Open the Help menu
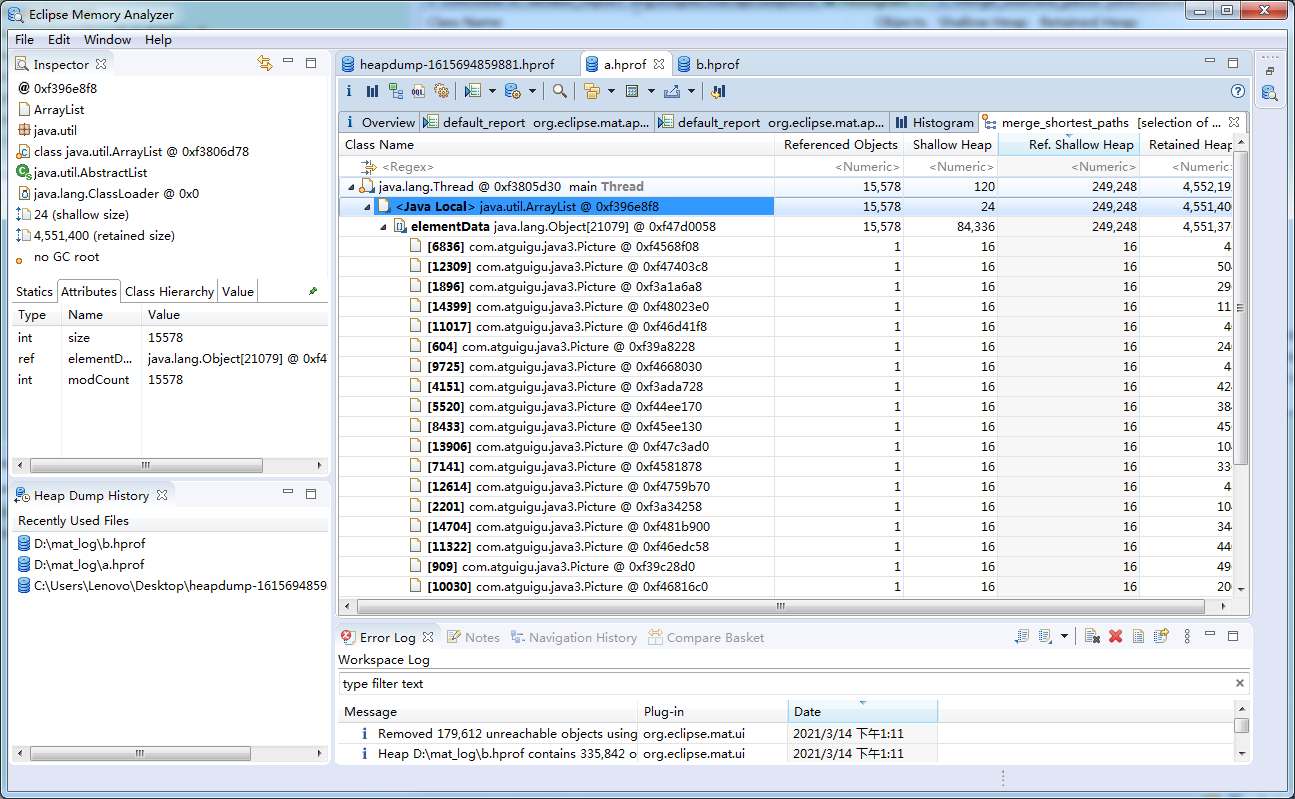The image size is (1295, 799). click(x=158, y=39)
